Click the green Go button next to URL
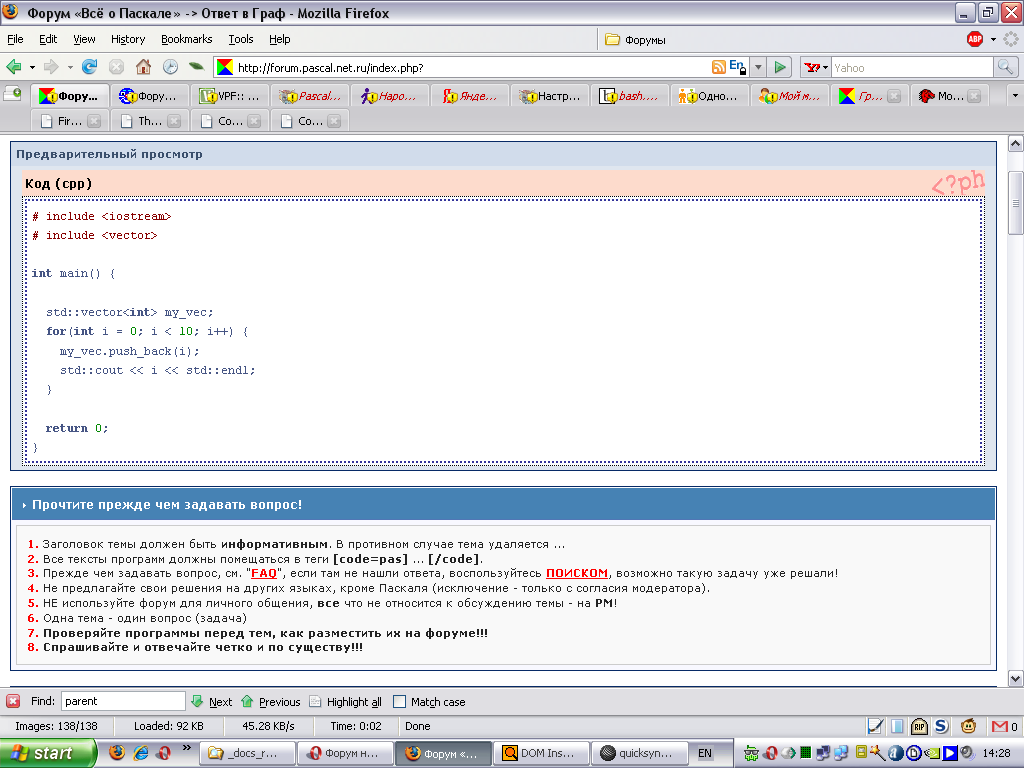 pyautogui.click(x=781, y=67)
